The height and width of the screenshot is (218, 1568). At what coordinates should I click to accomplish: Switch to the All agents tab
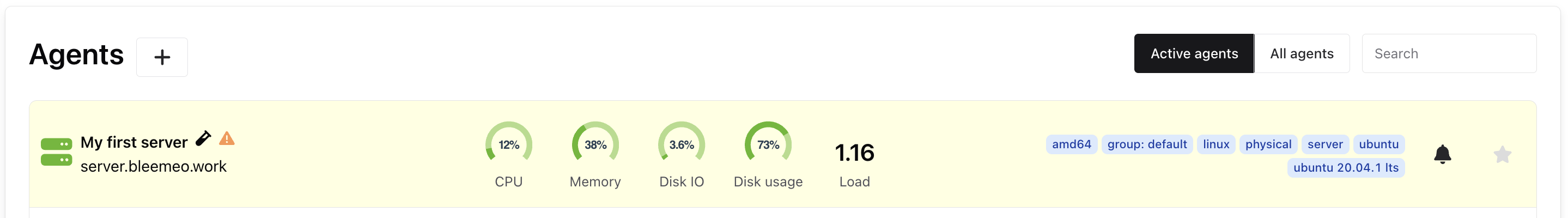(1302, 53)
